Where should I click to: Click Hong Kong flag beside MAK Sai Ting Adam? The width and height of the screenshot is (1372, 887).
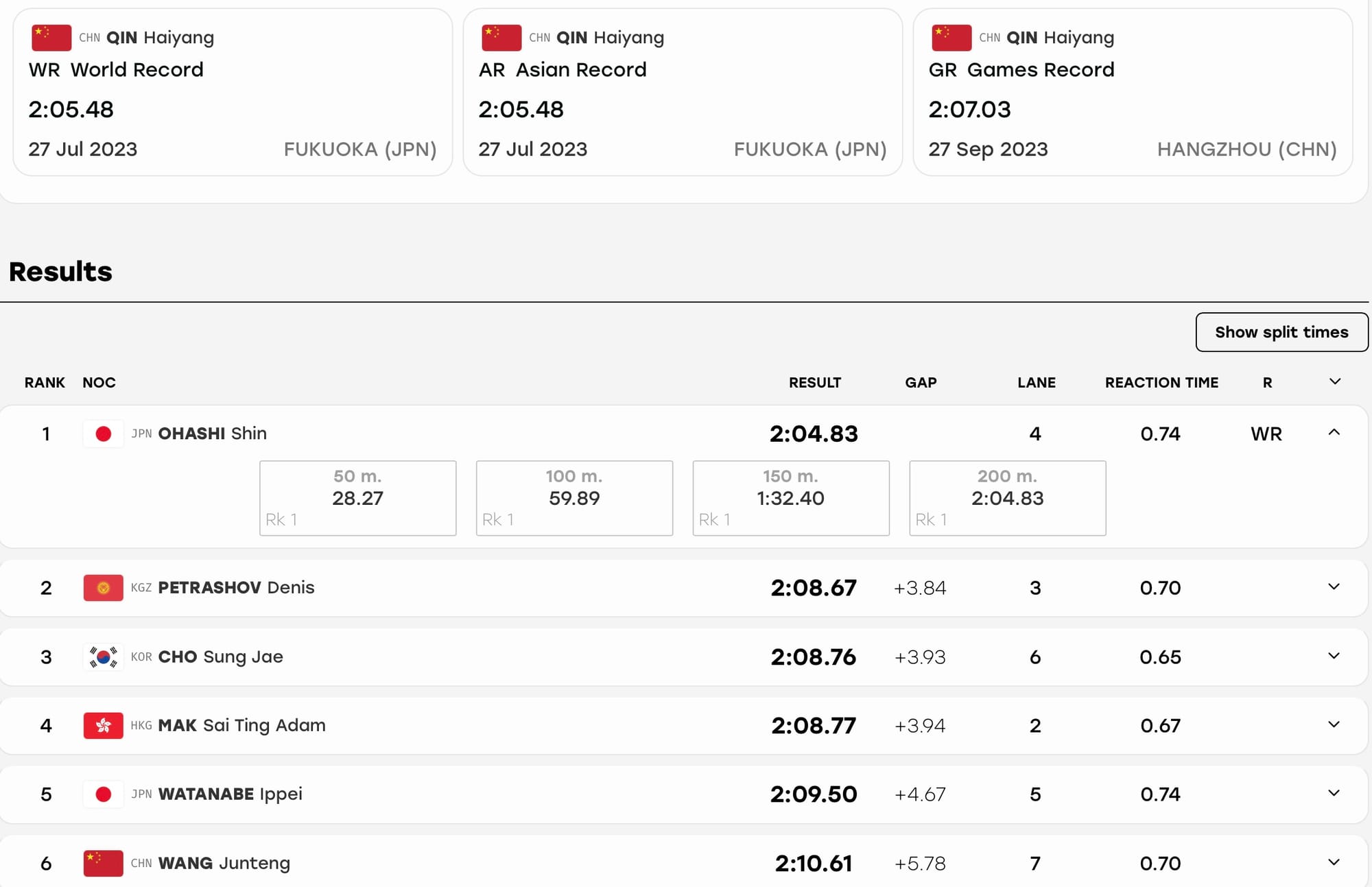104,726
